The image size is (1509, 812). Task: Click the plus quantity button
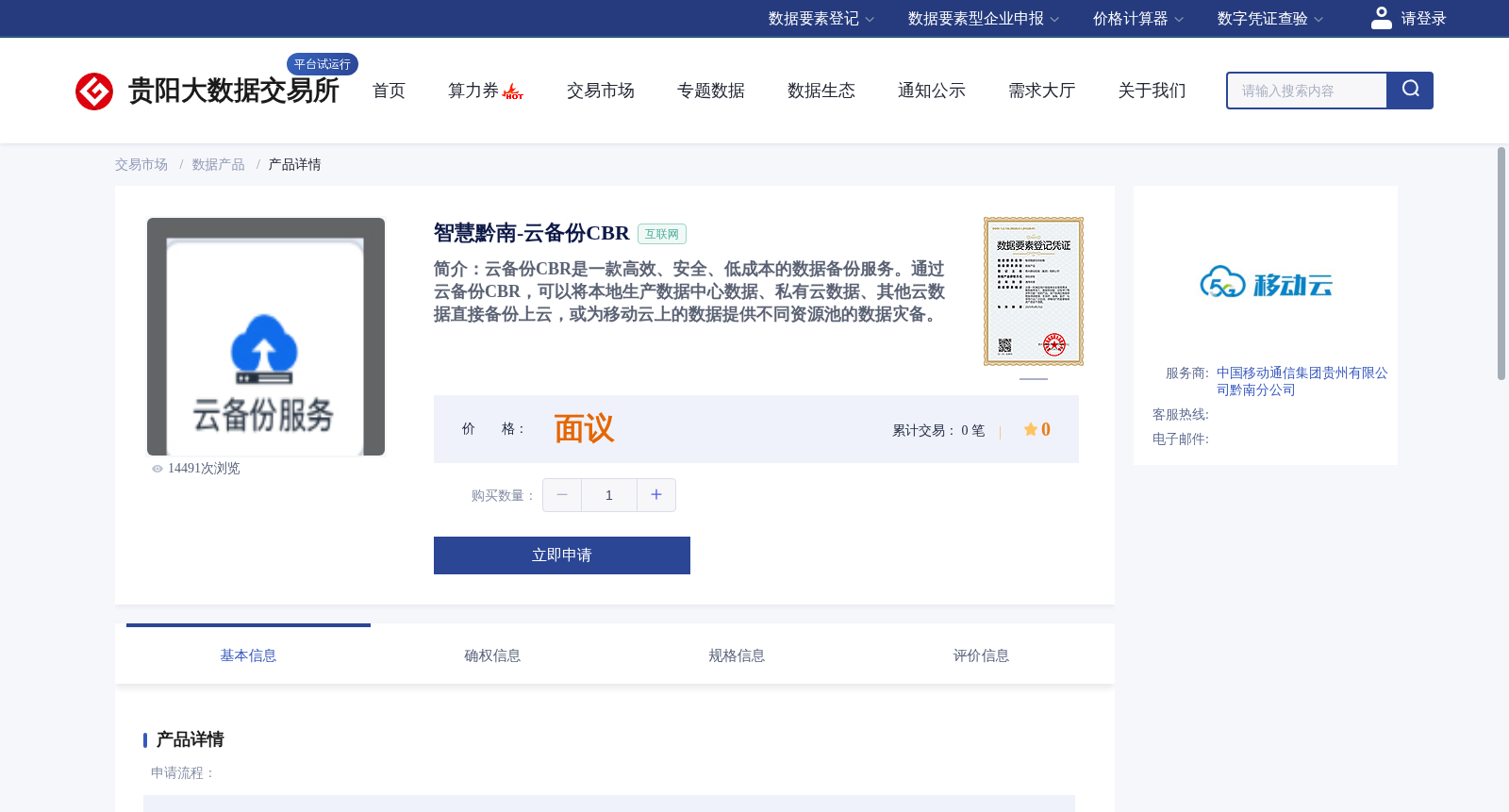pos(656,495)
